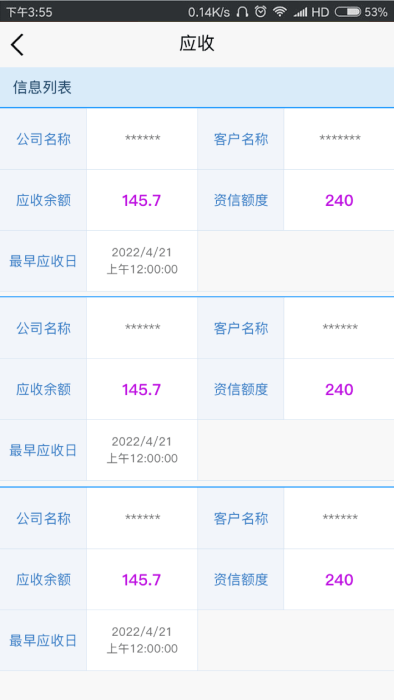
Task: Open second record's 240 credit limit
Action: click(339, 390)
